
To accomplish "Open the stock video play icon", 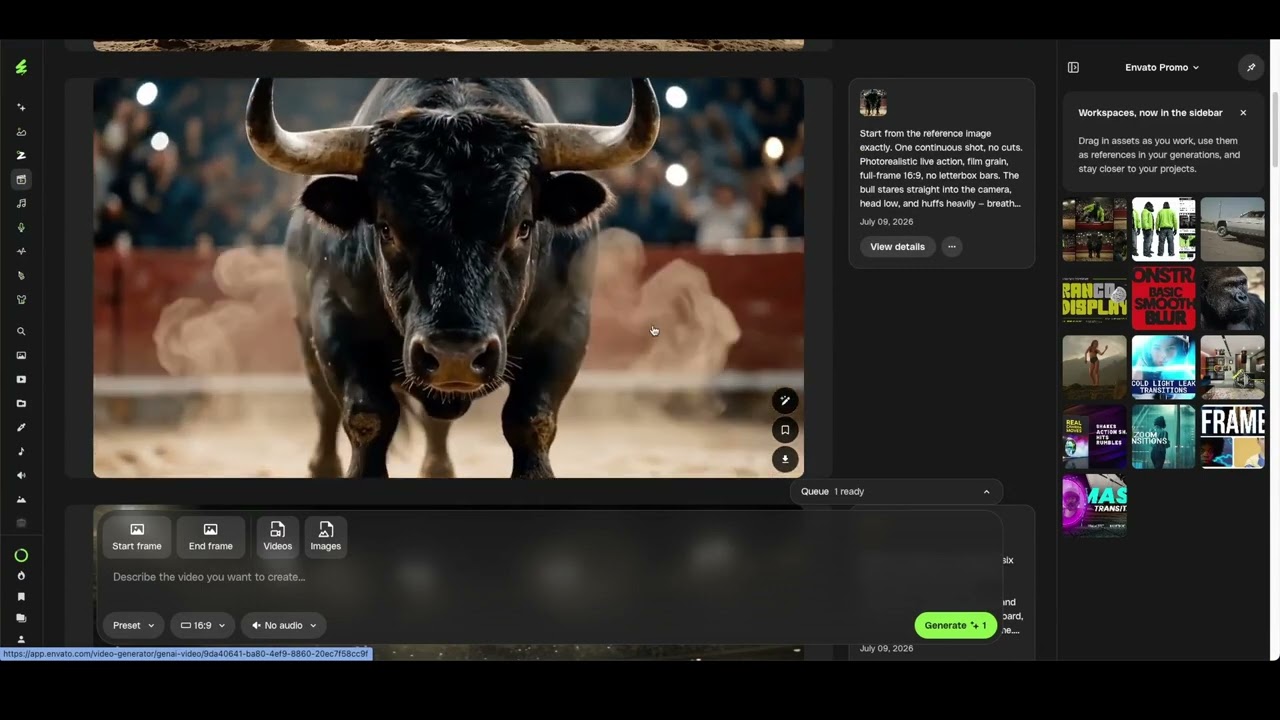I will [21, 379].
